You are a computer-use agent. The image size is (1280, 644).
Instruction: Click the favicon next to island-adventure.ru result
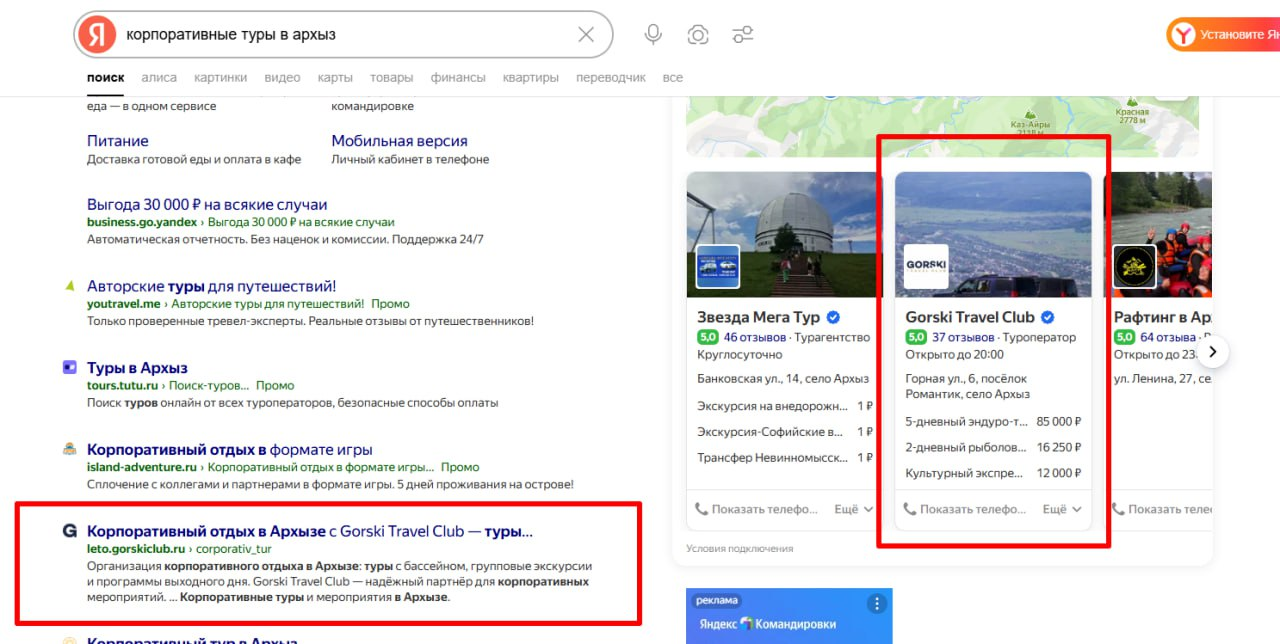68,449
